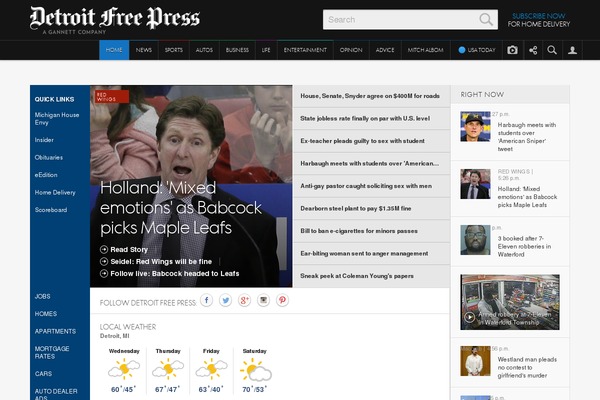Open the eEdition quick link
600x400 pixels.
[x=46, y=175]
